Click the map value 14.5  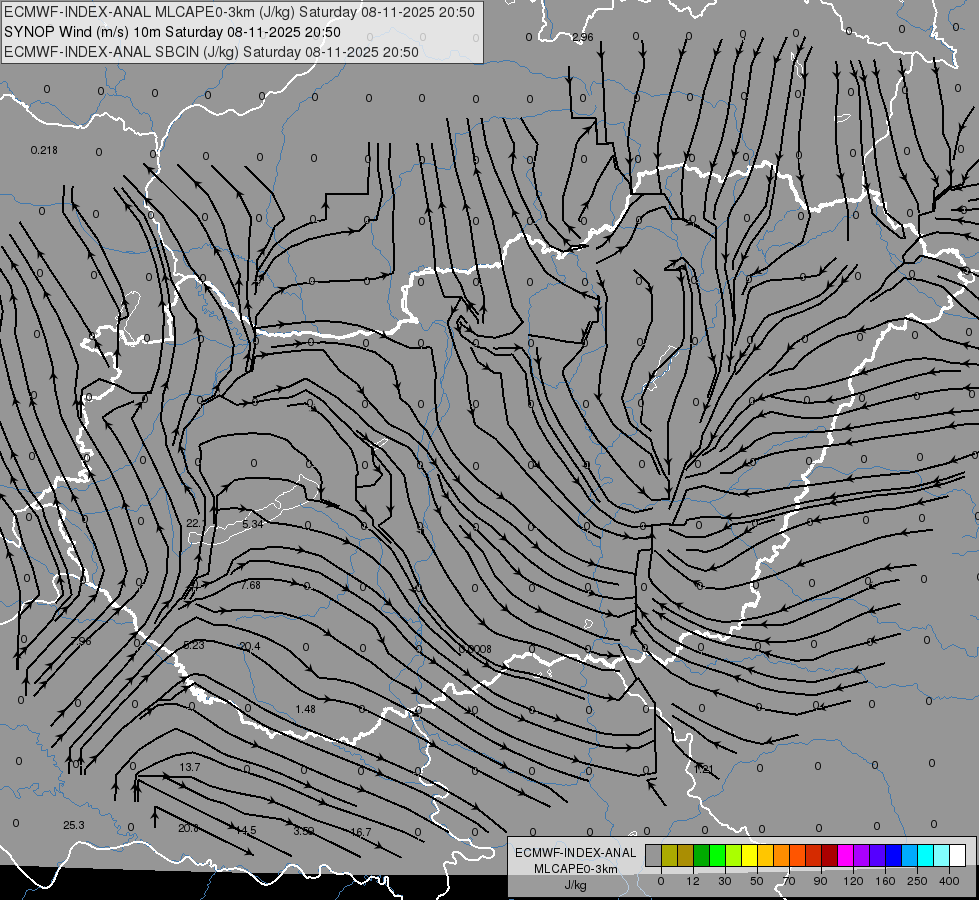pos(246,830)
